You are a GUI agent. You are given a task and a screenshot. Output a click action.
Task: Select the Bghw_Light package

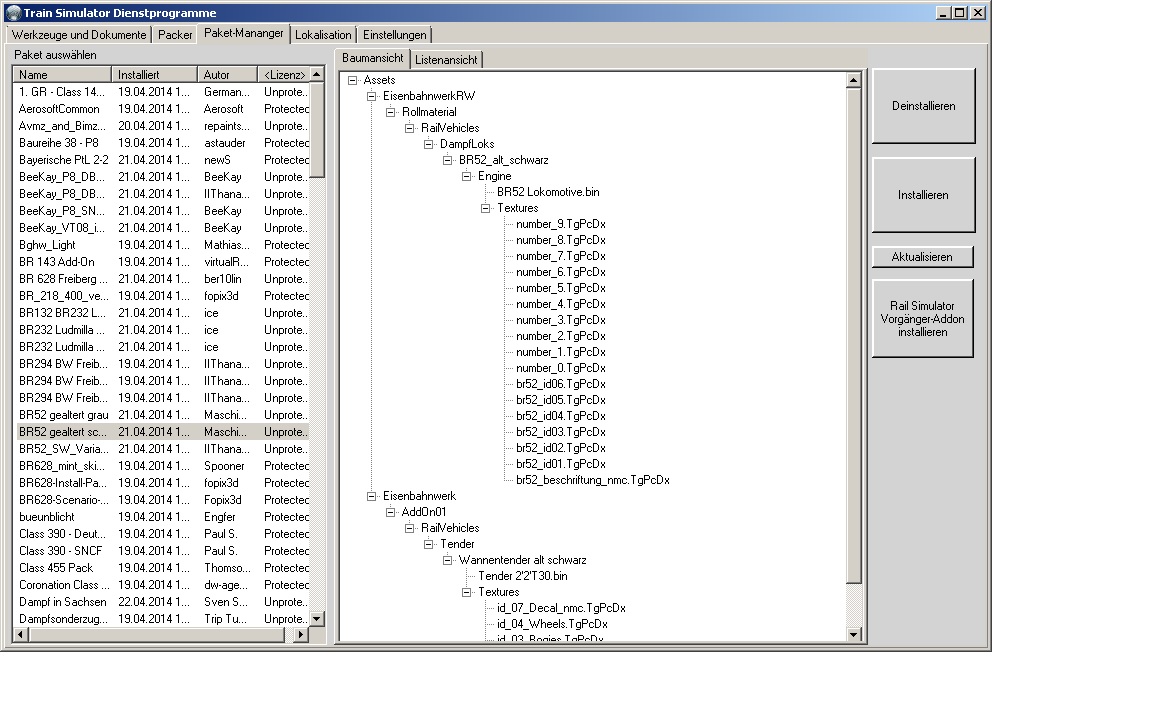(x=163, y=245)
